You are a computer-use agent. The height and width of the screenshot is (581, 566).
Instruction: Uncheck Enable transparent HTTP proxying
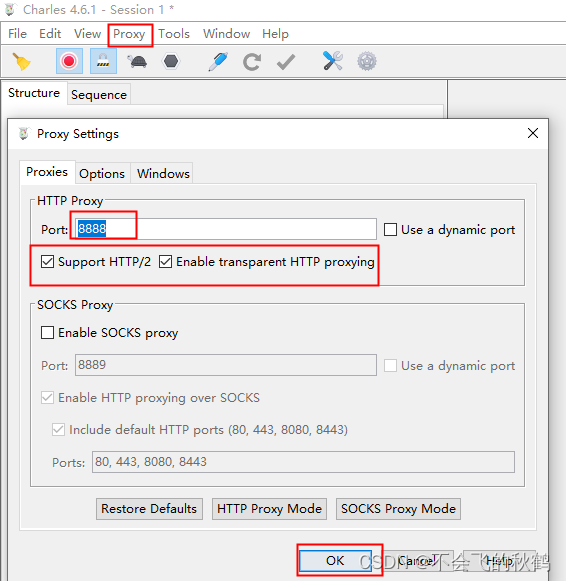(166, 262)
